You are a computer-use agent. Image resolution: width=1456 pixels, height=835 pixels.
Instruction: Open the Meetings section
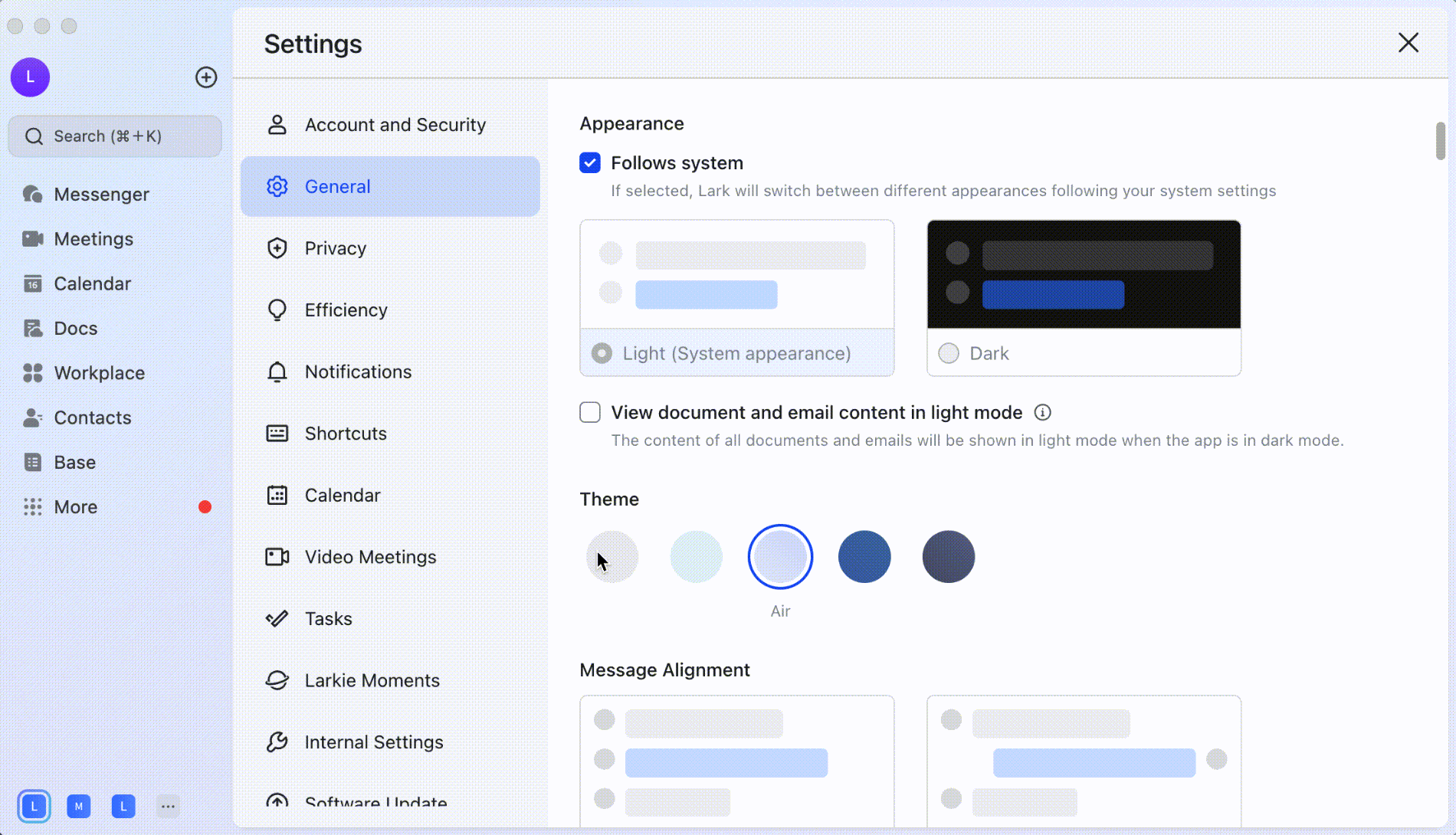93,238
